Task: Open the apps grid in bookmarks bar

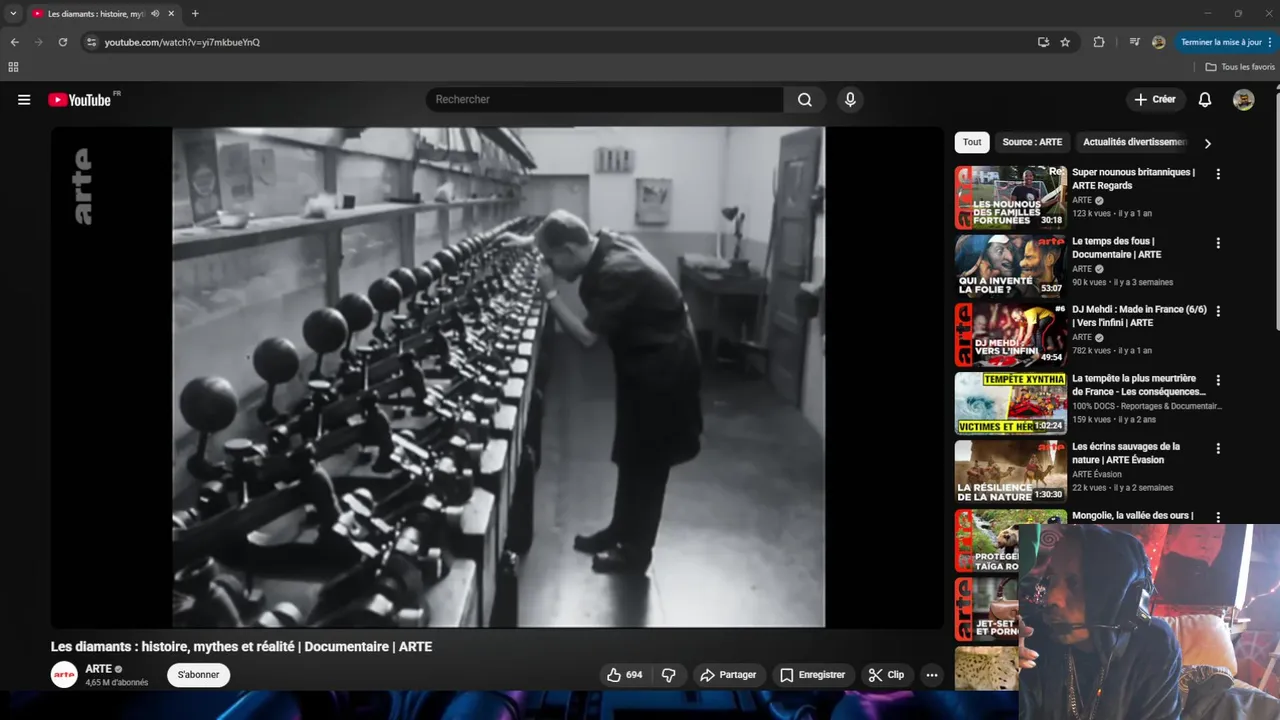Action: [13, 67]
